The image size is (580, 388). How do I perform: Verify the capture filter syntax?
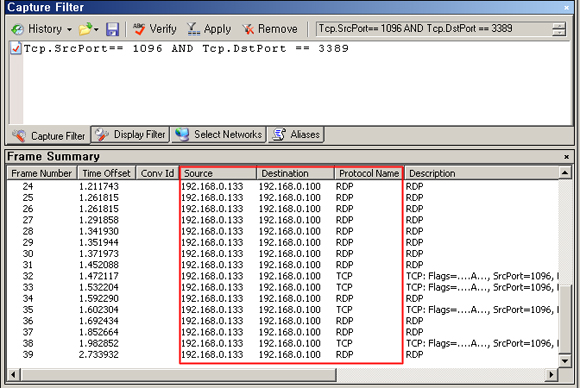pos(155,29)
